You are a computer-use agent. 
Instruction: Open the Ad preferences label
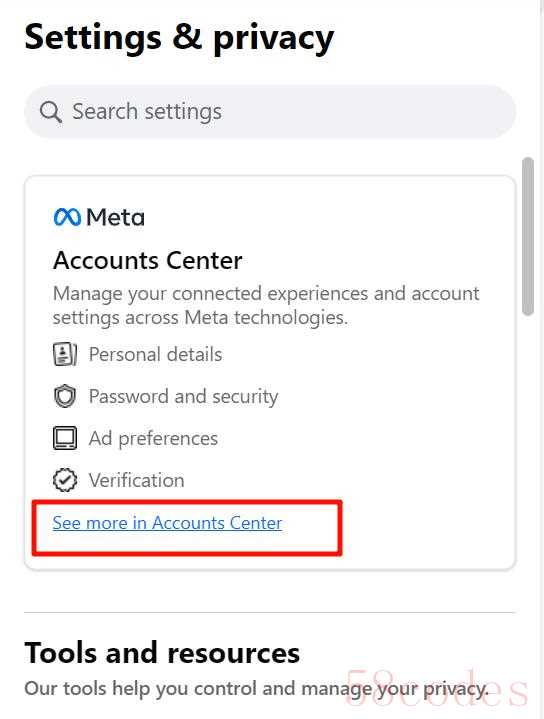(153, 438)
